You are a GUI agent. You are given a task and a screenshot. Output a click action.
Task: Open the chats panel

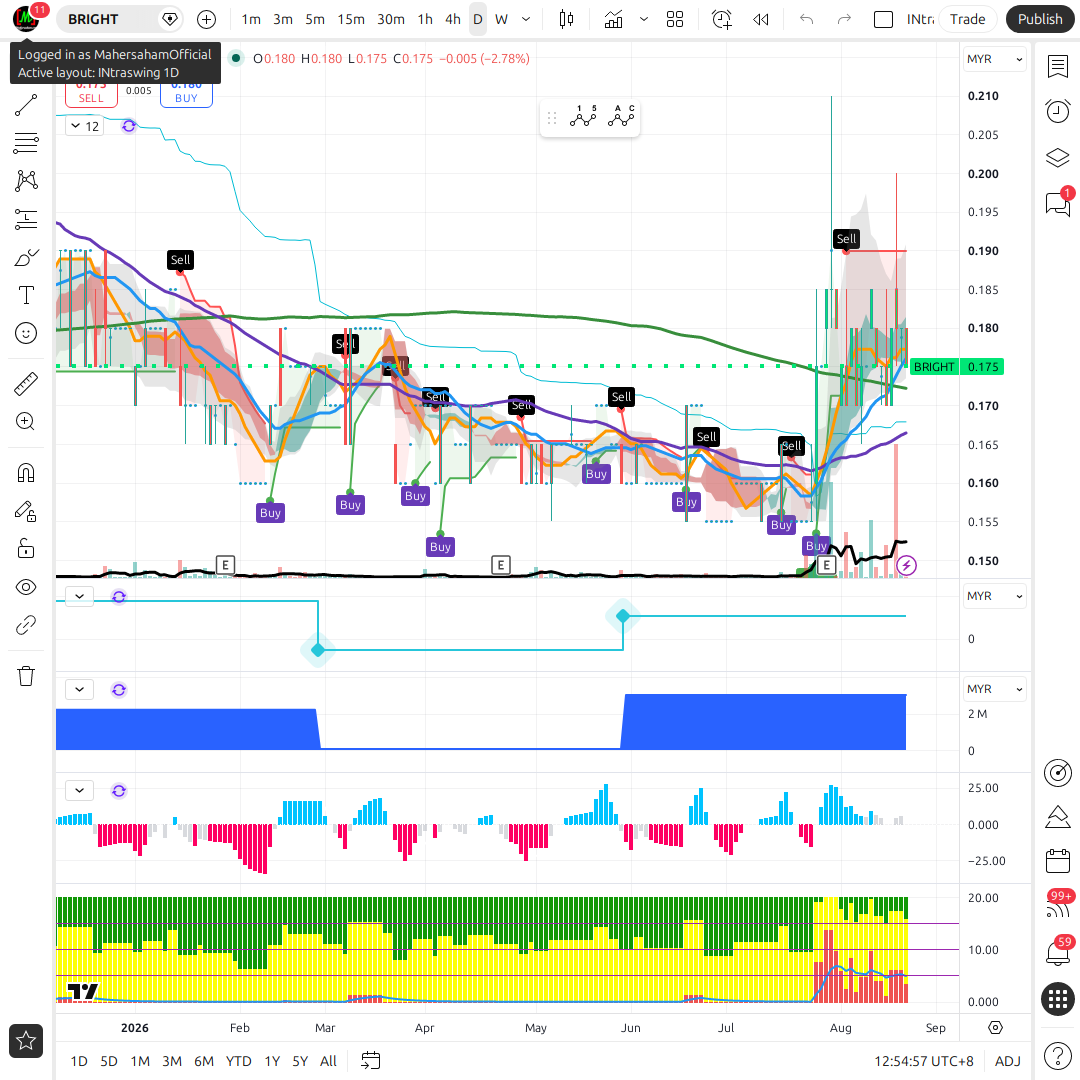(x=1057, y=203)
